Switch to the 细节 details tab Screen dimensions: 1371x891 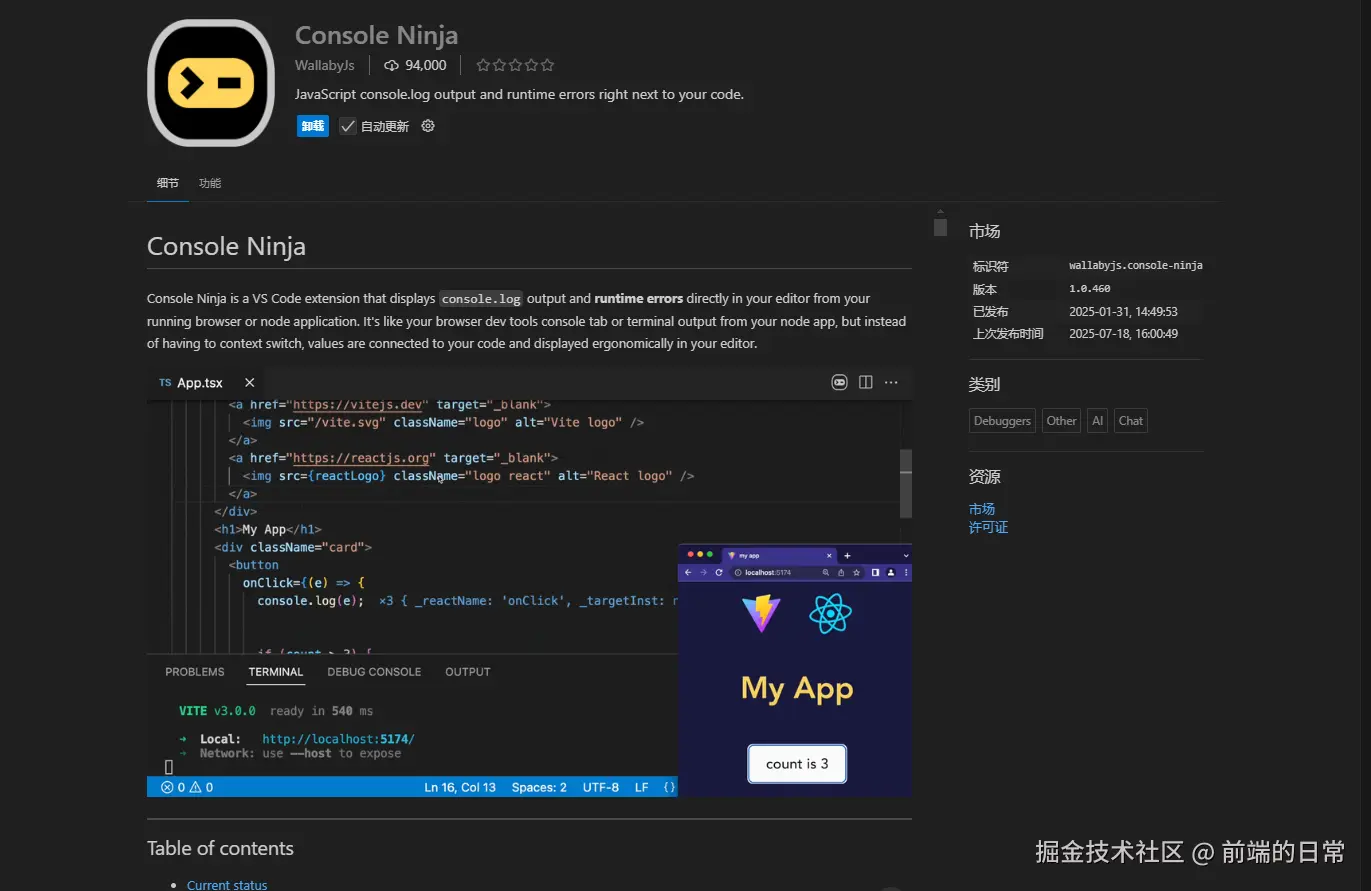168,183
